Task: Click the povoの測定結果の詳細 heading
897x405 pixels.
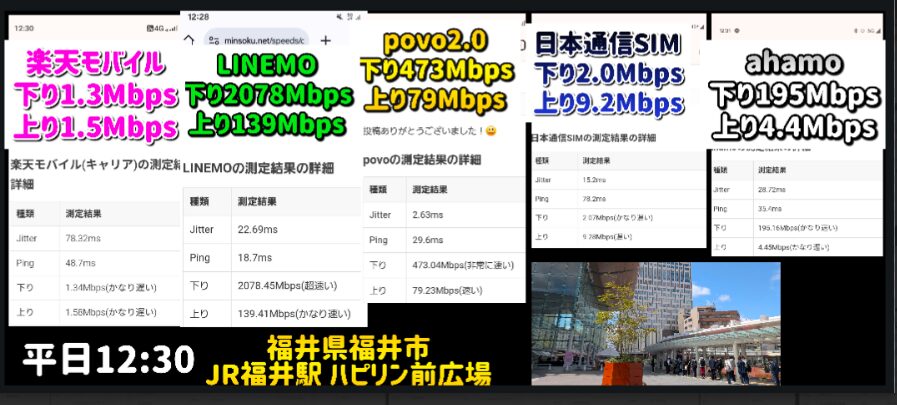Action: 422,160
